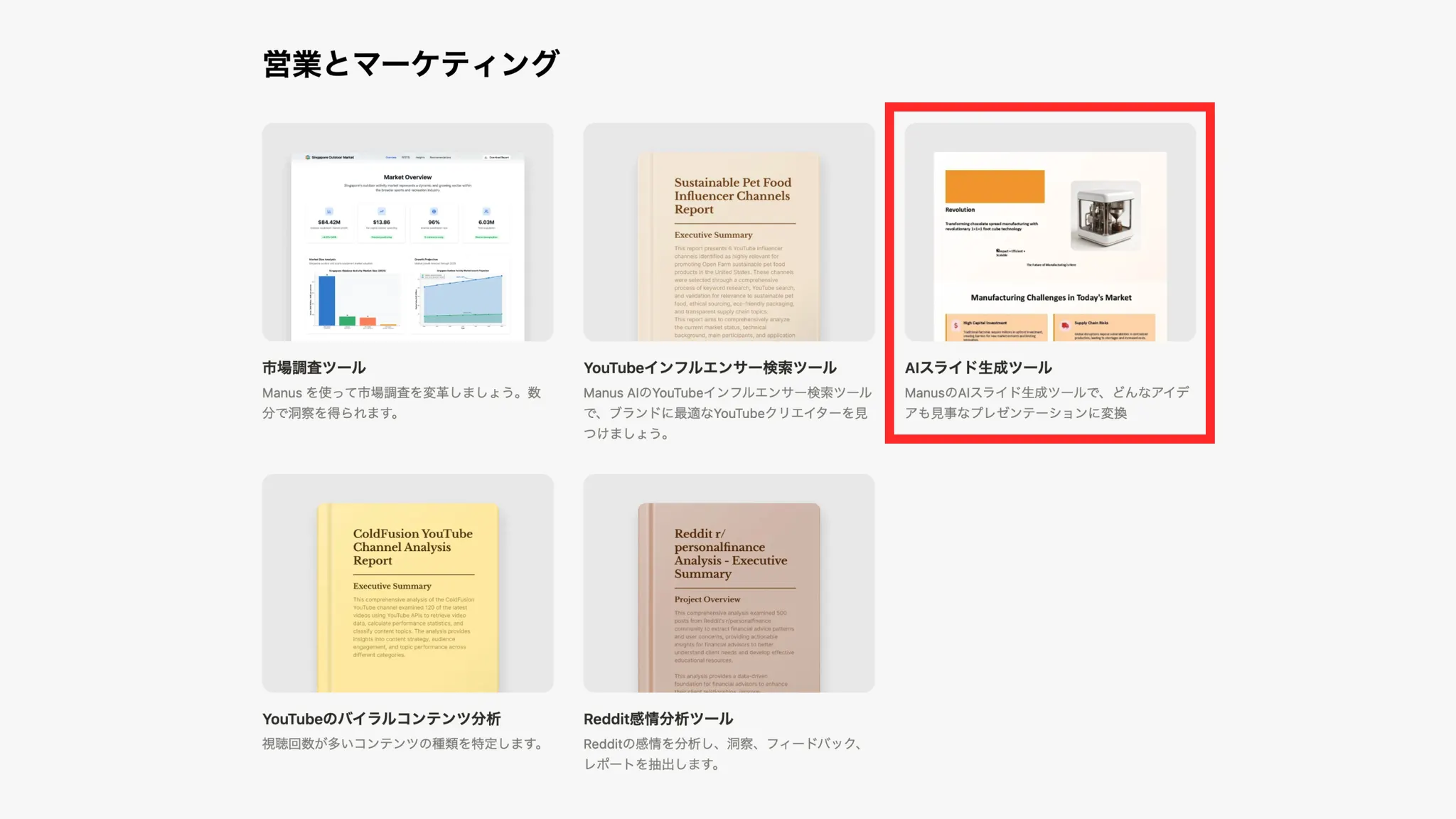
Task: Open the ColdFusion YouTube Channel Analysis thumbnail
Action: (x=407, y=583)
